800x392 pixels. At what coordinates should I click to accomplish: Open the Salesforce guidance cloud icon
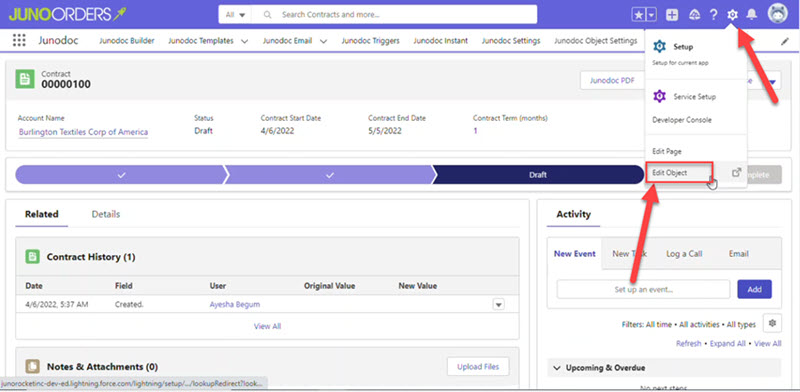tap(694, 15)
